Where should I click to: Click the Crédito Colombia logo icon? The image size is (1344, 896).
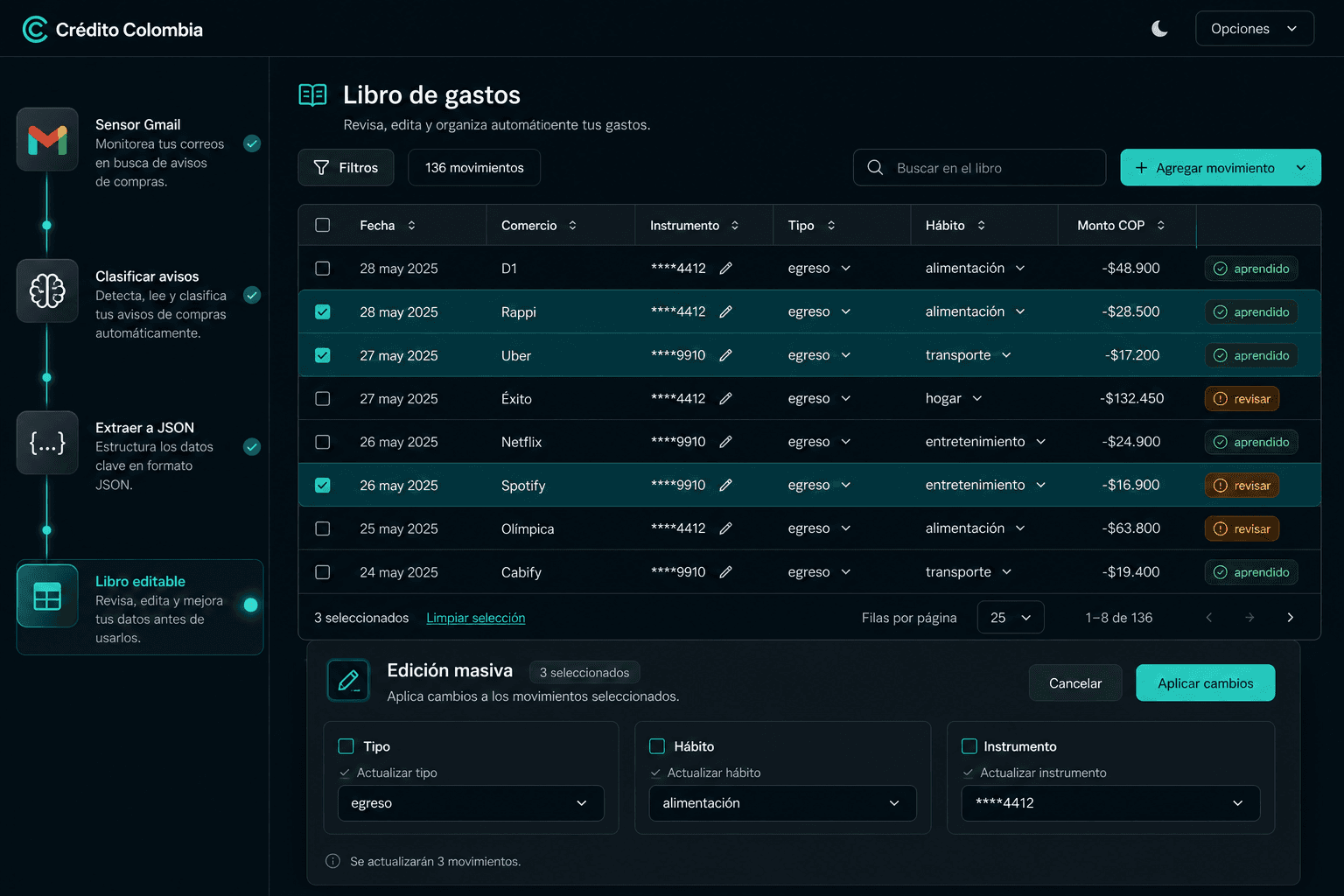35,30
